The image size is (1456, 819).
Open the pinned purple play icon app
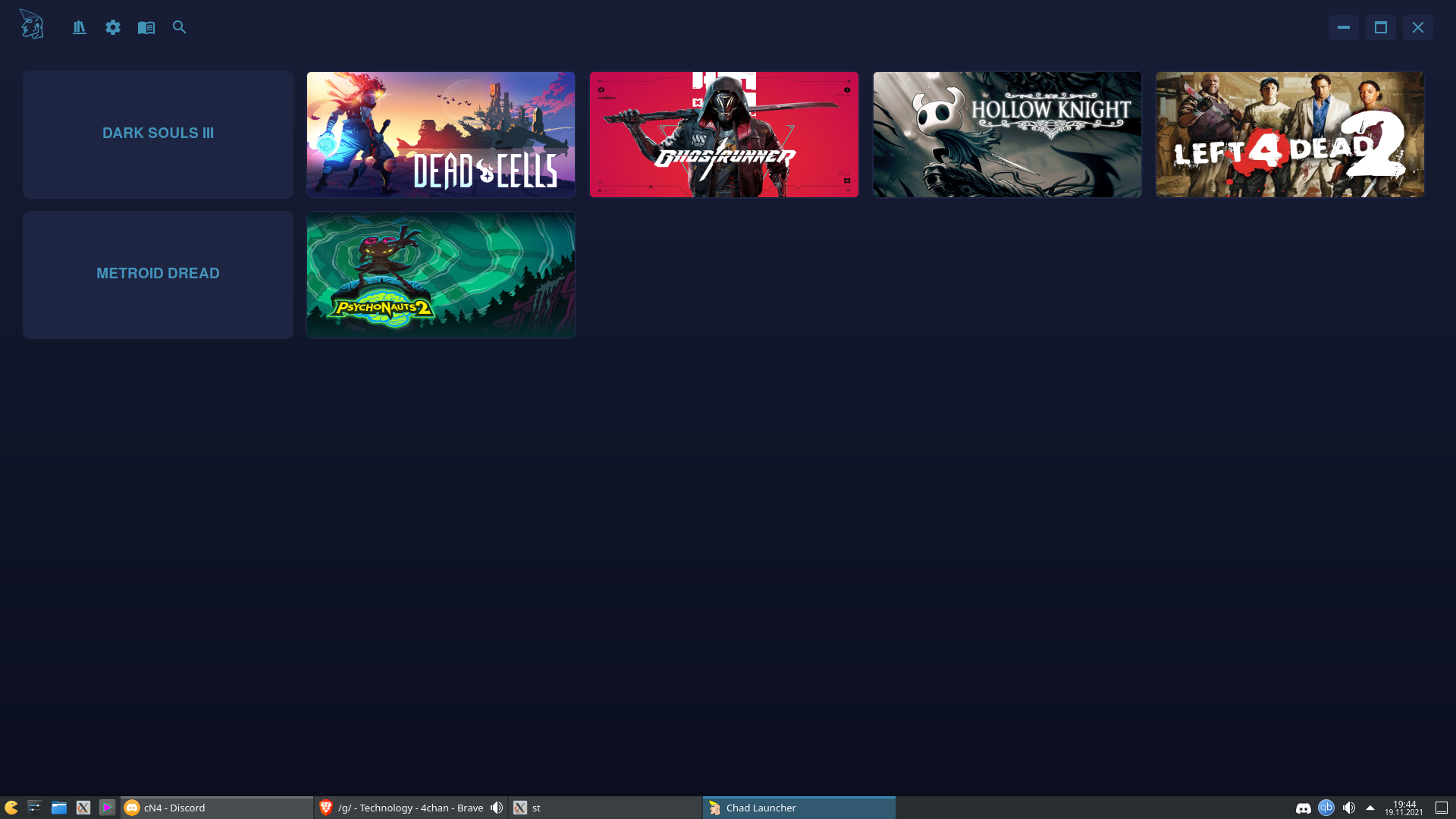107,808
